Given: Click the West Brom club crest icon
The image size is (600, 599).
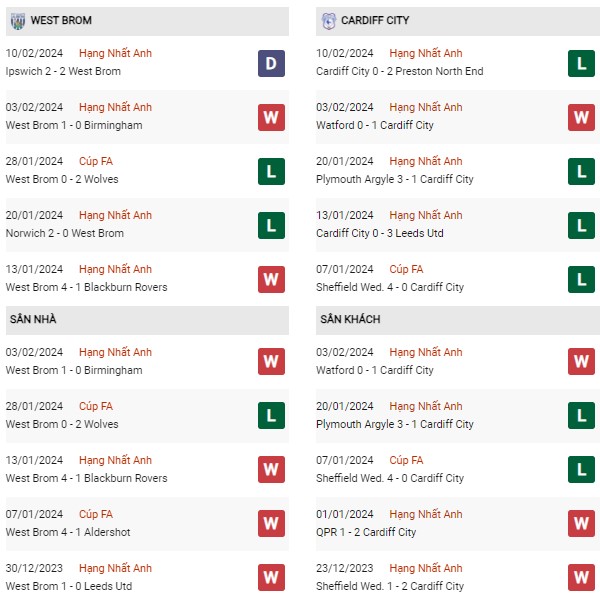Looking at the screenshot, I should point(18,21).
